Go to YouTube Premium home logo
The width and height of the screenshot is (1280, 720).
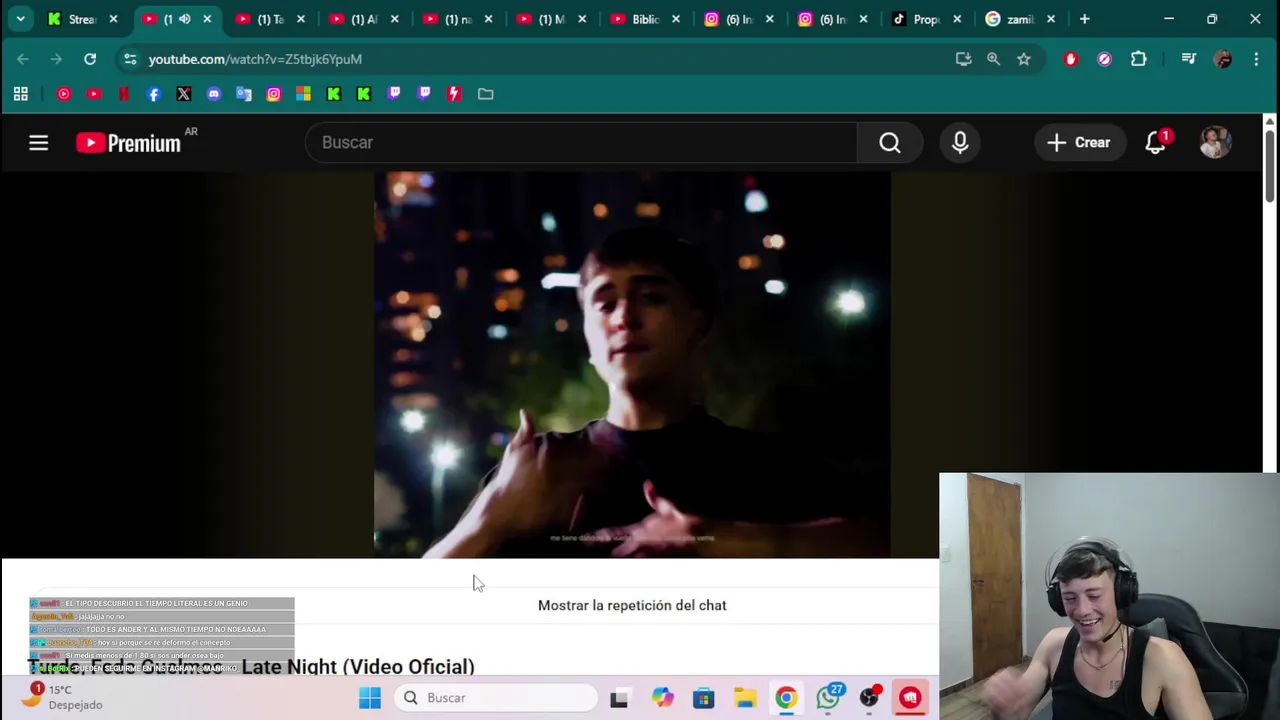click(129, 143)
